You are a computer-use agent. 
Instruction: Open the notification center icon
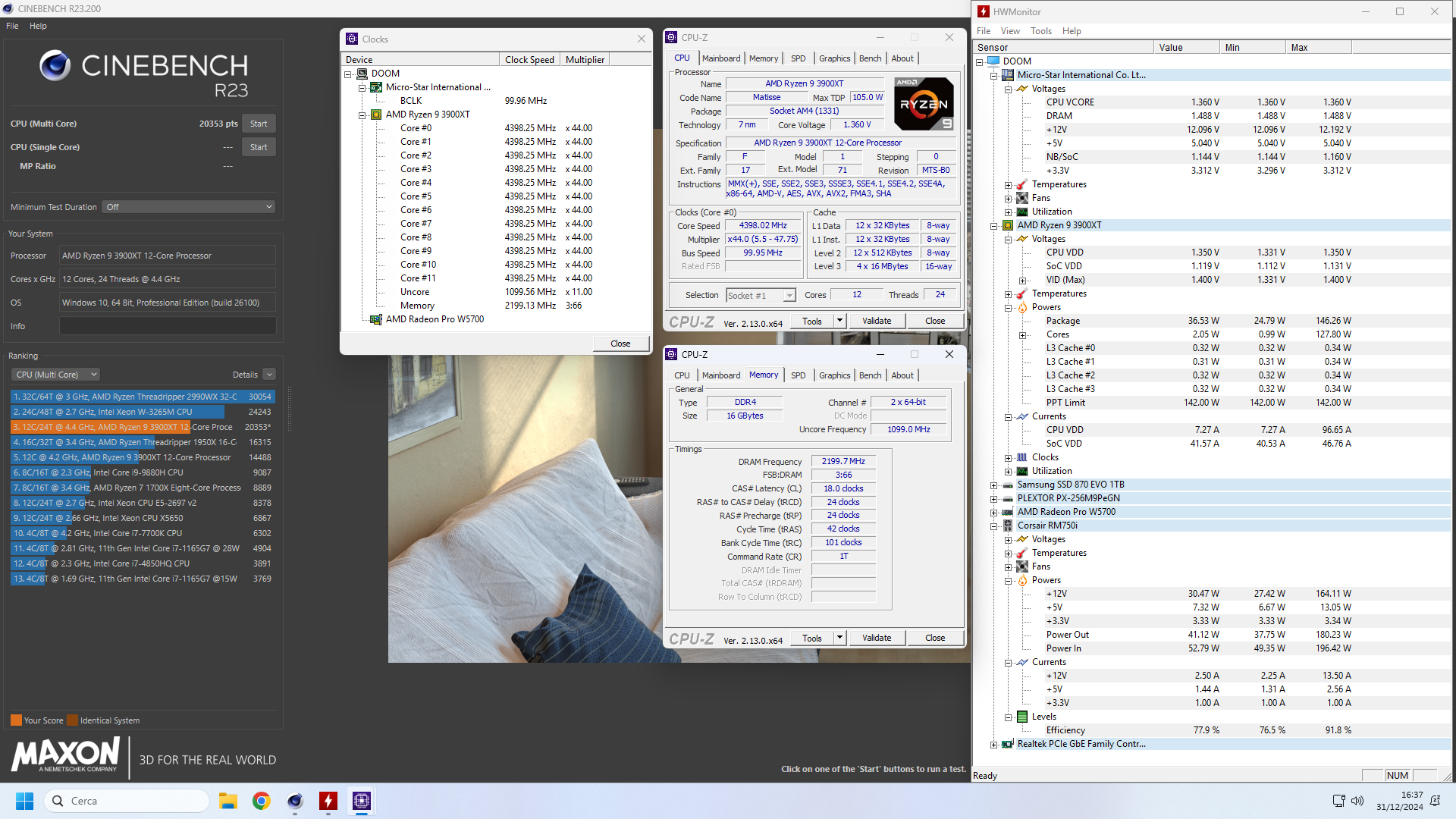click(x=1435, y=801)
